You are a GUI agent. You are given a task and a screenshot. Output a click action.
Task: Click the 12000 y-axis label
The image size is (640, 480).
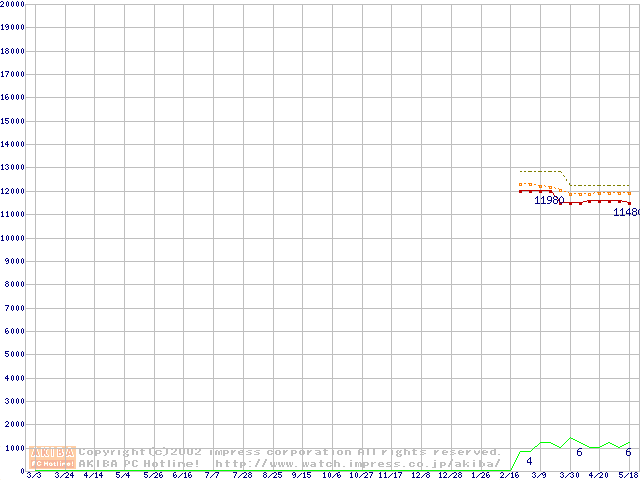click(x=12, y=191)
